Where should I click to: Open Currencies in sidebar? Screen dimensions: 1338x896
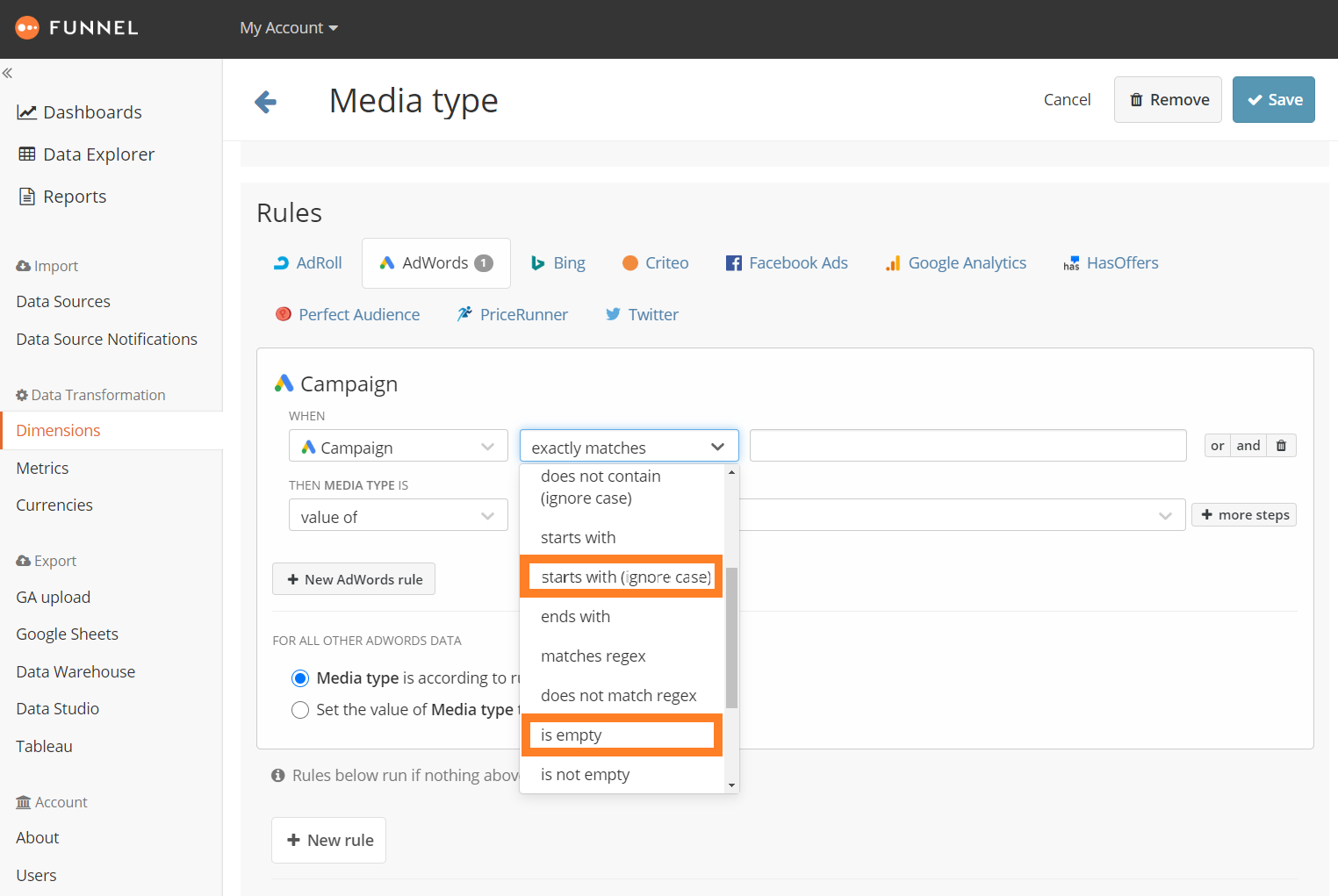point(54,505)
